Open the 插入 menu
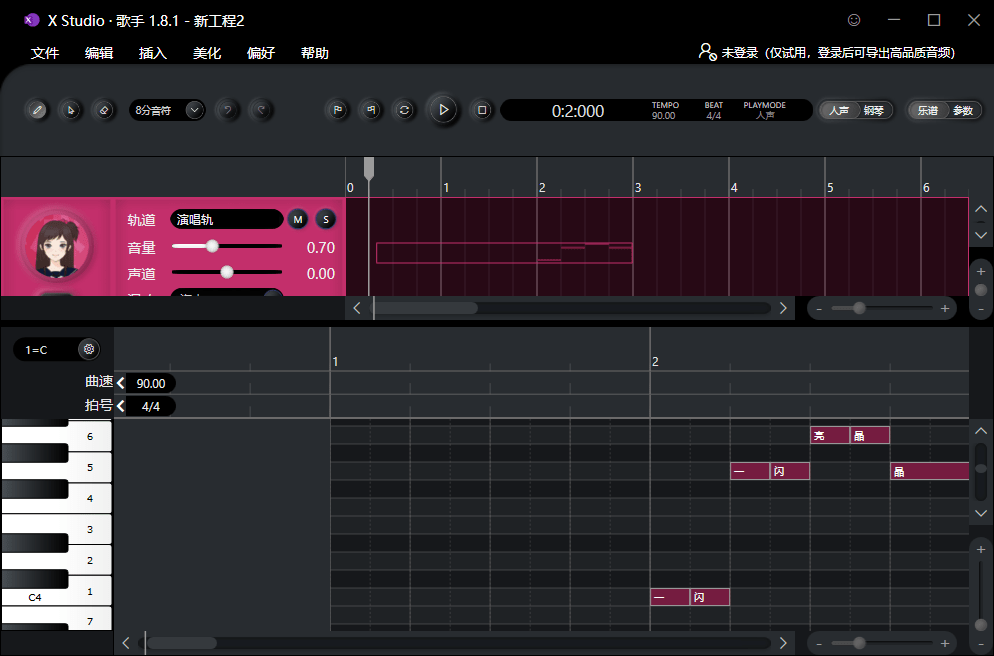Image resolution: width=994 pixels, height=656 pixels. click(x=152, y=53)
